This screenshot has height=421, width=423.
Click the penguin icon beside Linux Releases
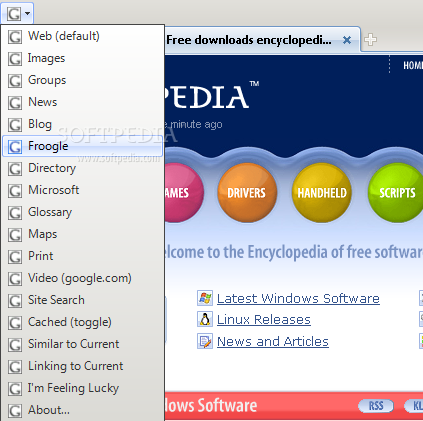pyautogui.click(x=205, y=319)
